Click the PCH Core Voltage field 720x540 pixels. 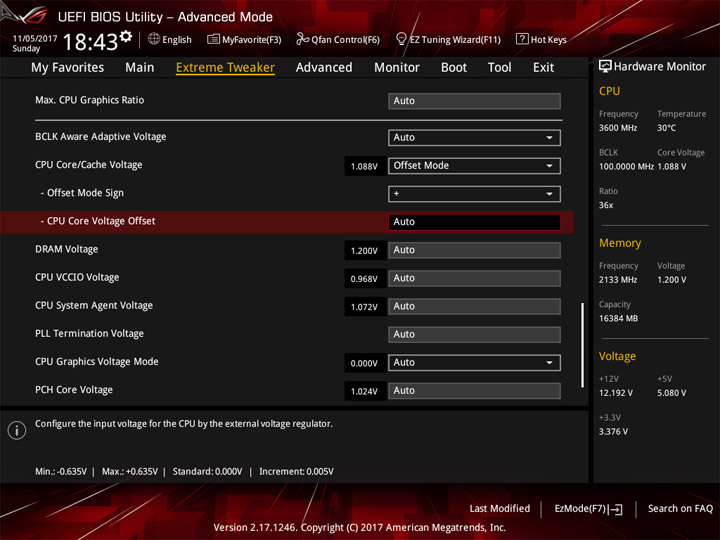point(474,390)
